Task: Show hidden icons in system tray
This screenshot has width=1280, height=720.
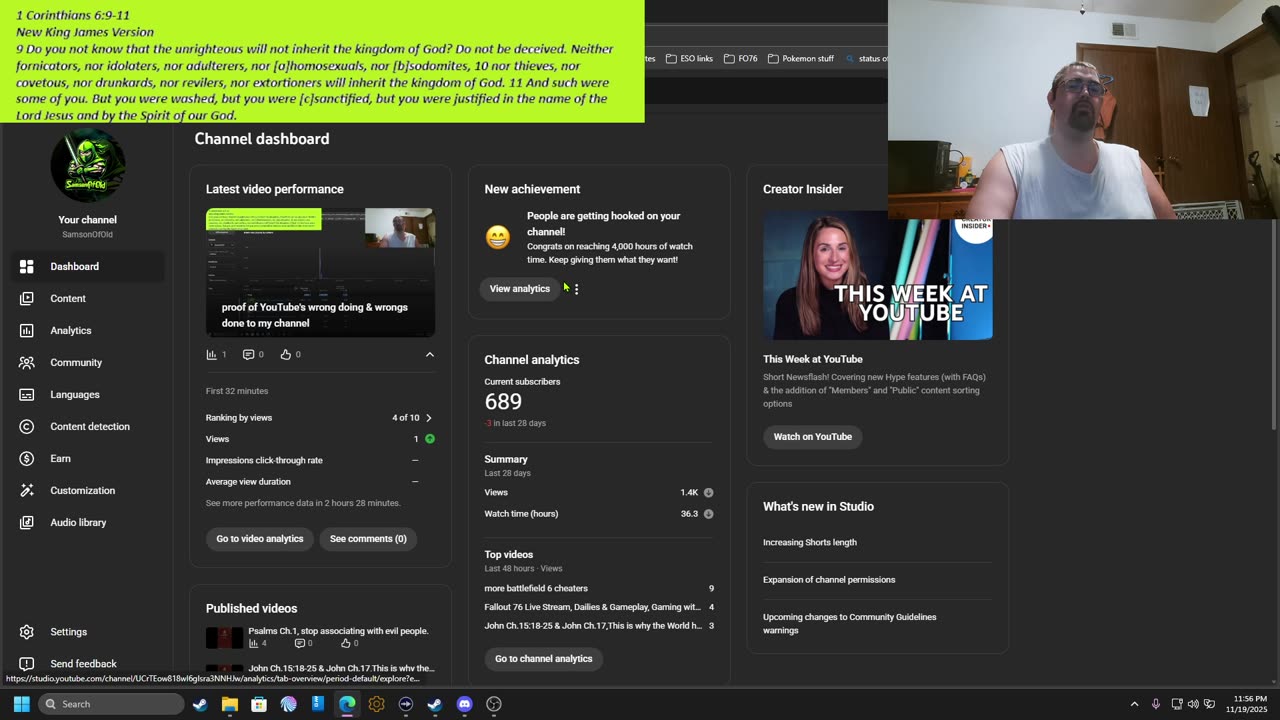Action: pos(1134,704)
